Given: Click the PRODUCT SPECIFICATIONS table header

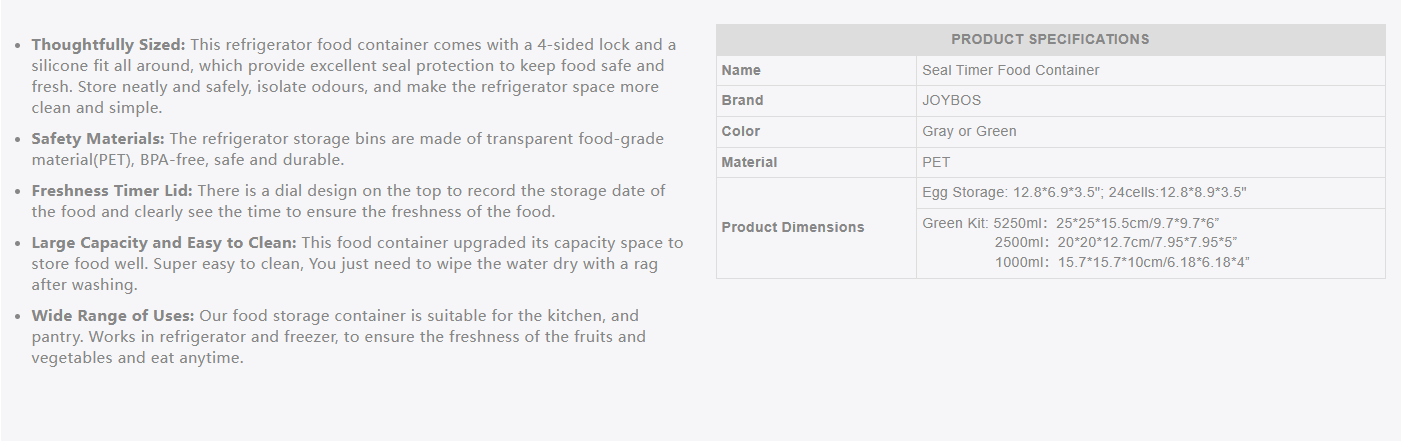Looking at the screenshot, I should 1050,39.
